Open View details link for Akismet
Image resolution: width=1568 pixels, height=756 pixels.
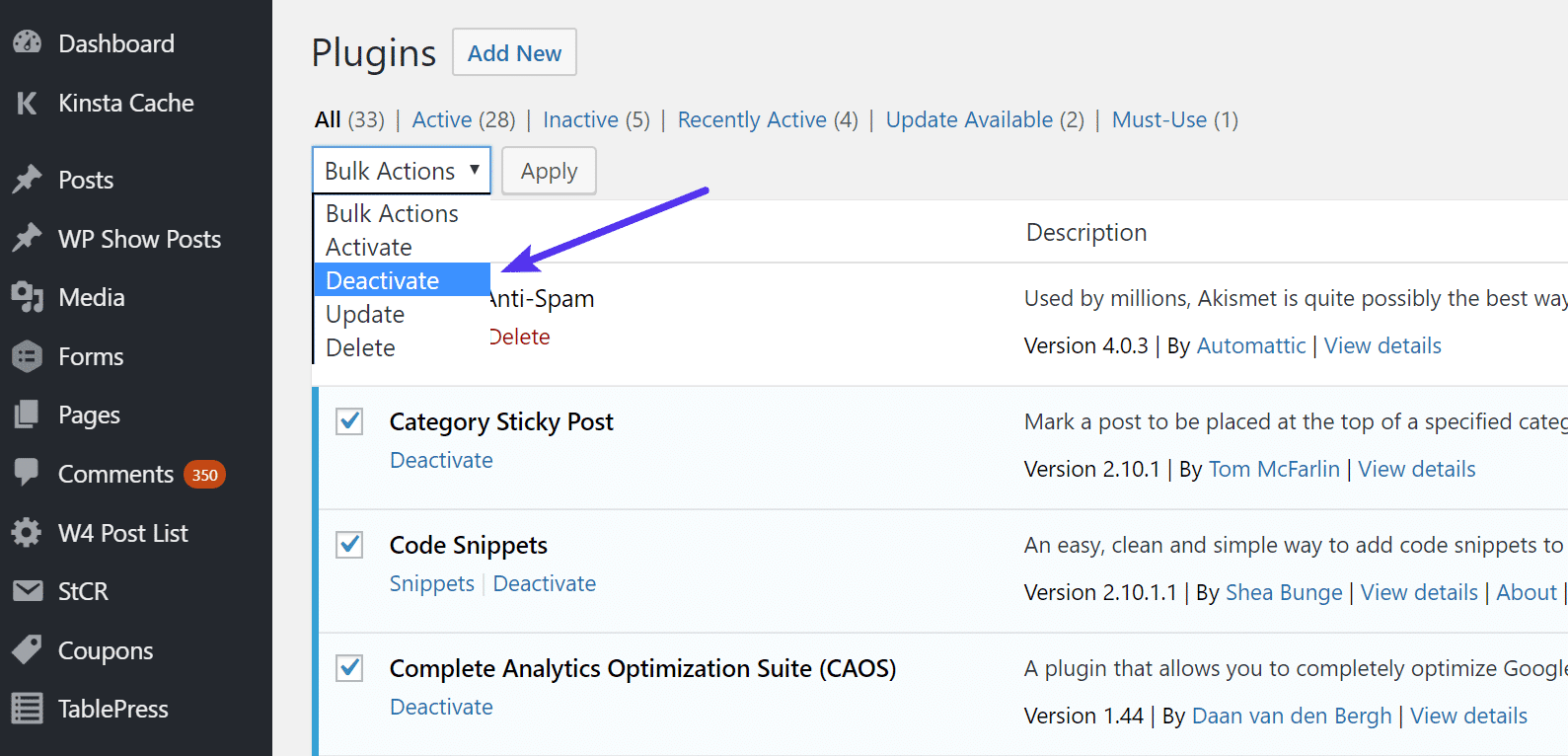click(1381, 345)
